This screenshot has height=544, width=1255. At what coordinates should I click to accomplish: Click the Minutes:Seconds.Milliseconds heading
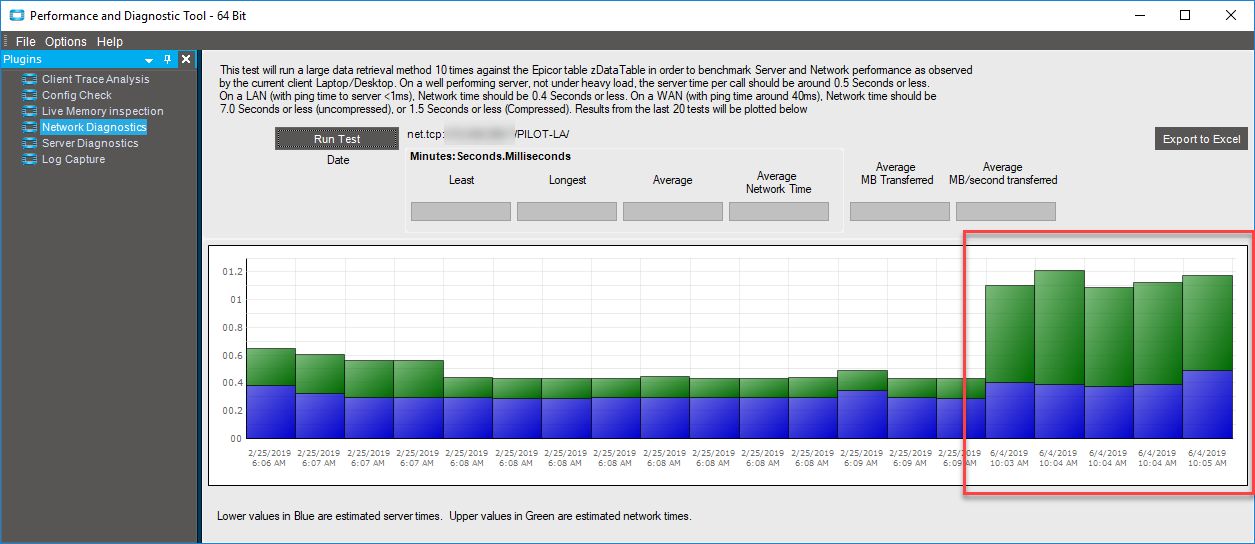pos(490,157)
